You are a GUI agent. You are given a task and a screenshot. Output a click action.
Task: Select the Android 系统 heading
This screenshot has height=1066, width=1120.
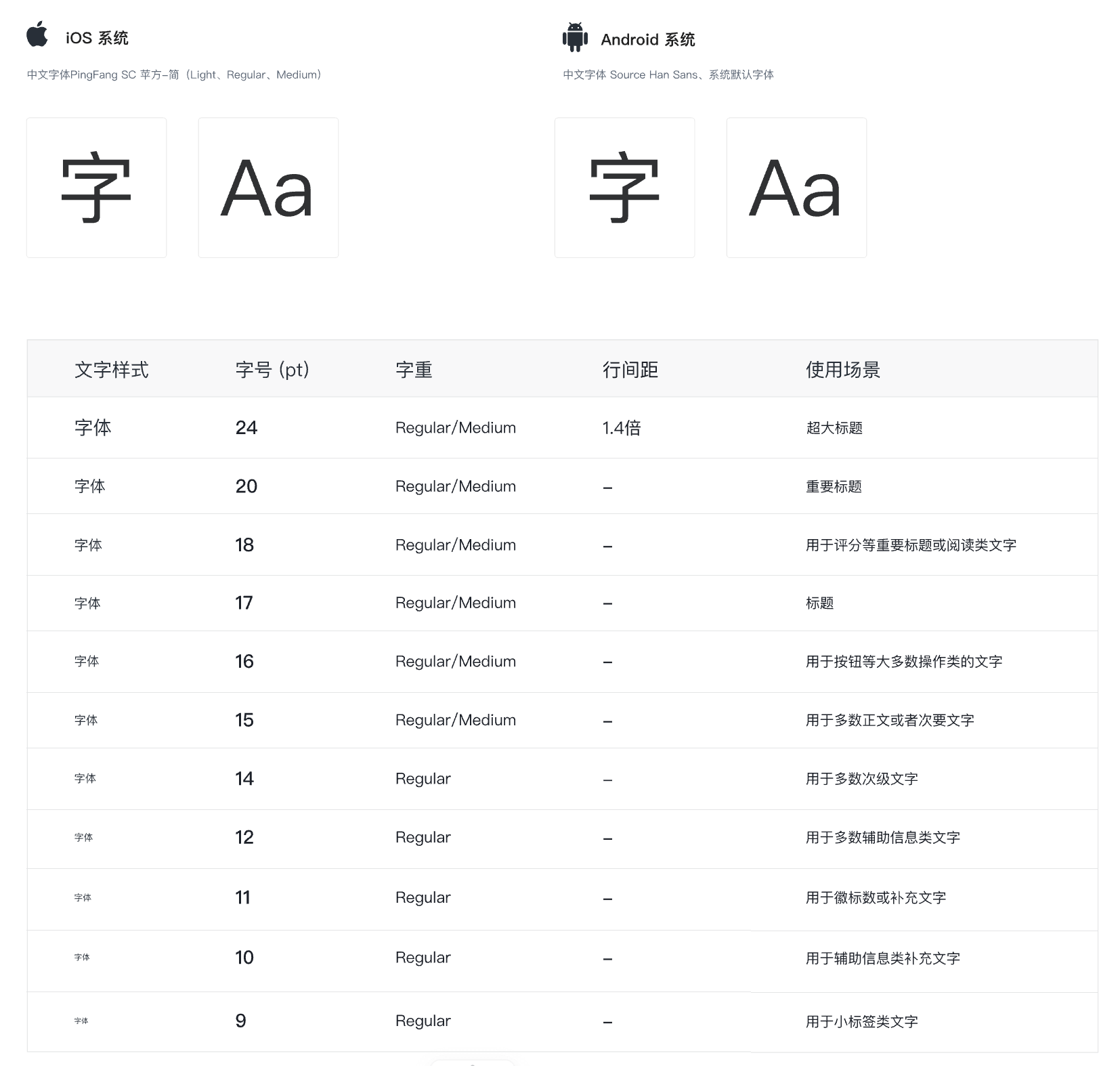coord(648,39)
